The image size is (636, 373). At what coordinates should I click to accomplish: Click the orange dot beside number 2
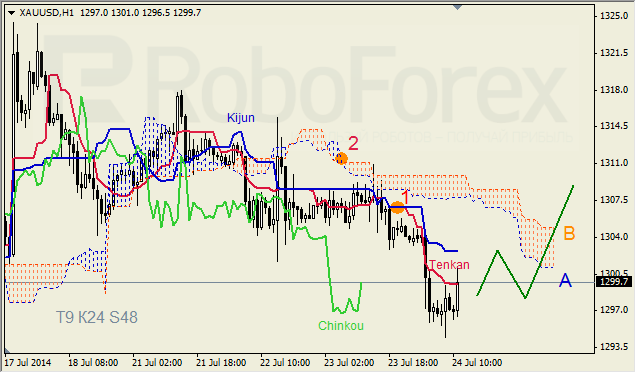point(342,158)
